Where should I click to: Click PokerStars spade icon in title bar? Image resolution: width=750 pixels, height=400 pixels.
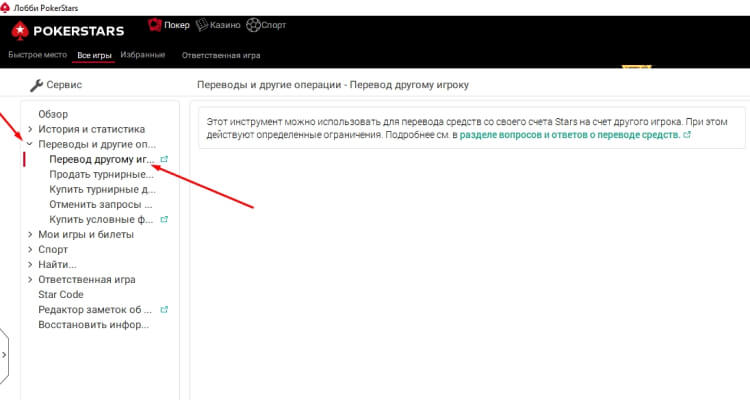coord(5,8)
